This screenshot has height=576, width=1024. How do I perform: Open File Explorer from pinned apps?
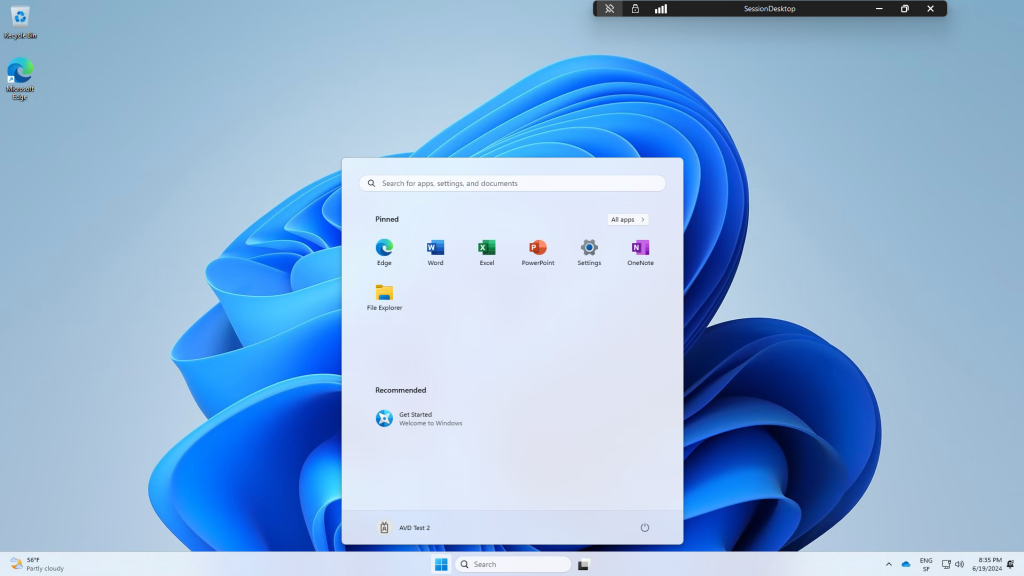tap(384, 297)
